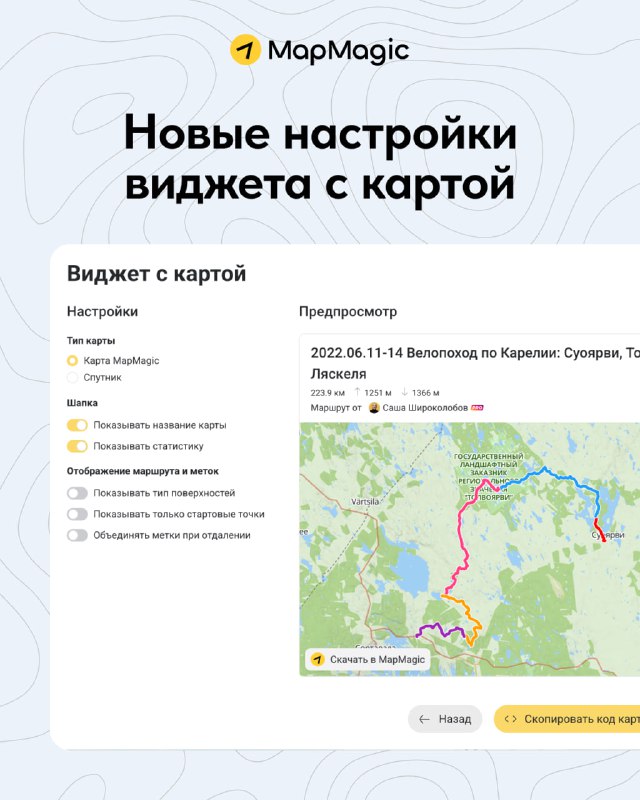Screen dimensions: 640x800
Task: Enable Показывать тип поверхностей toggle
Action: click(78, 493)
